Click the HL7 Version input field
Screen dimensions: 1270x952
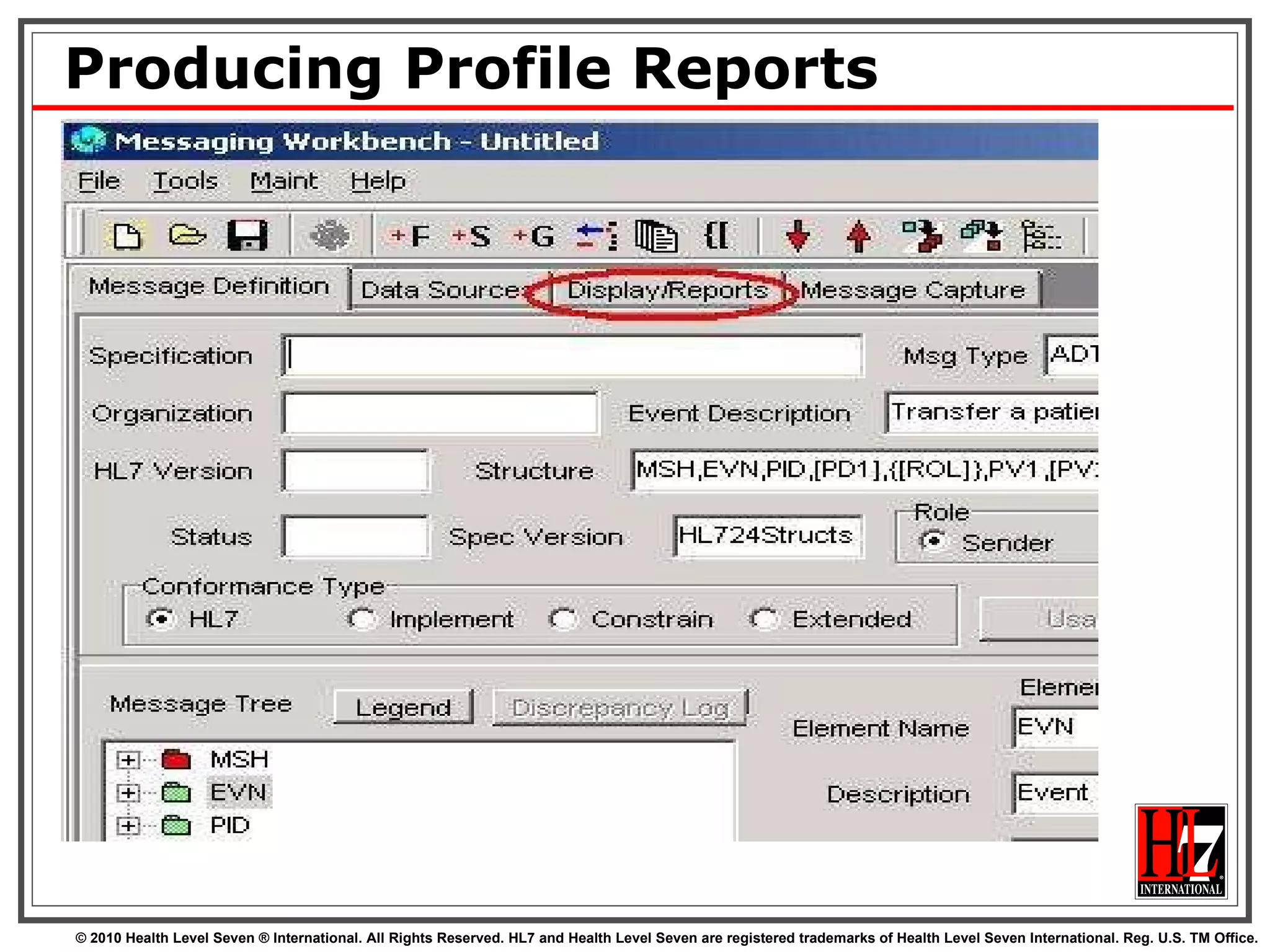click(355, 471)
